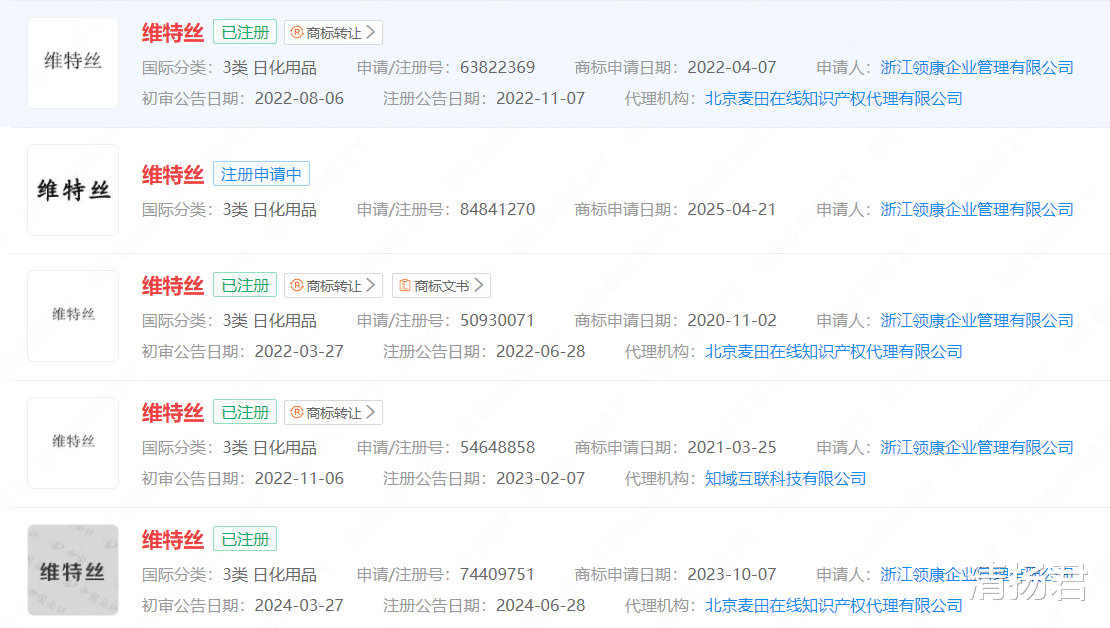1110x628 pixels.
Task: Click applicant 浙江领康企业管理有限公司 for 63822369
Action: (x=977, y=67)
